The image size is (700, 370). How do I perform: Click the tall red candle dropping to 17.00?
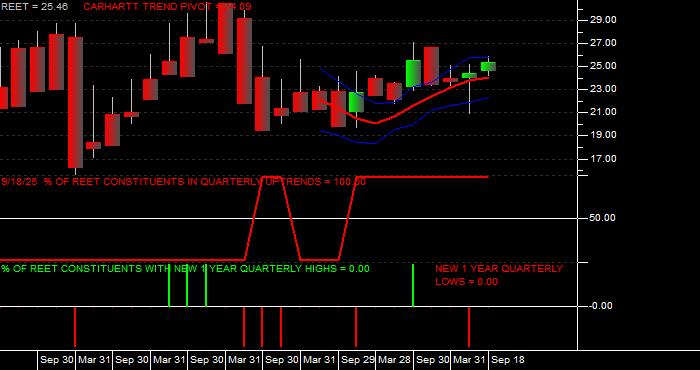(75, 102)
